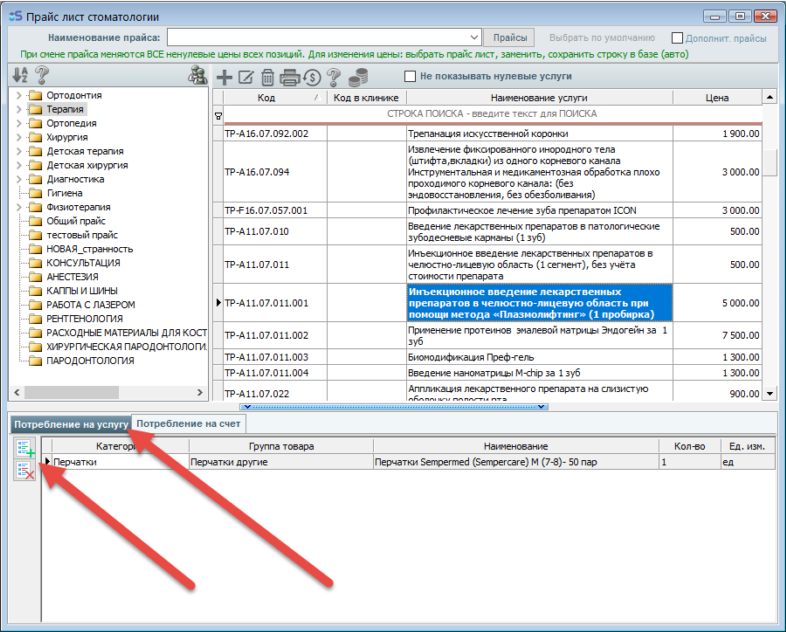Click the dollar price change icon
This screenshot has width=786, height=632.
point(312,77)
